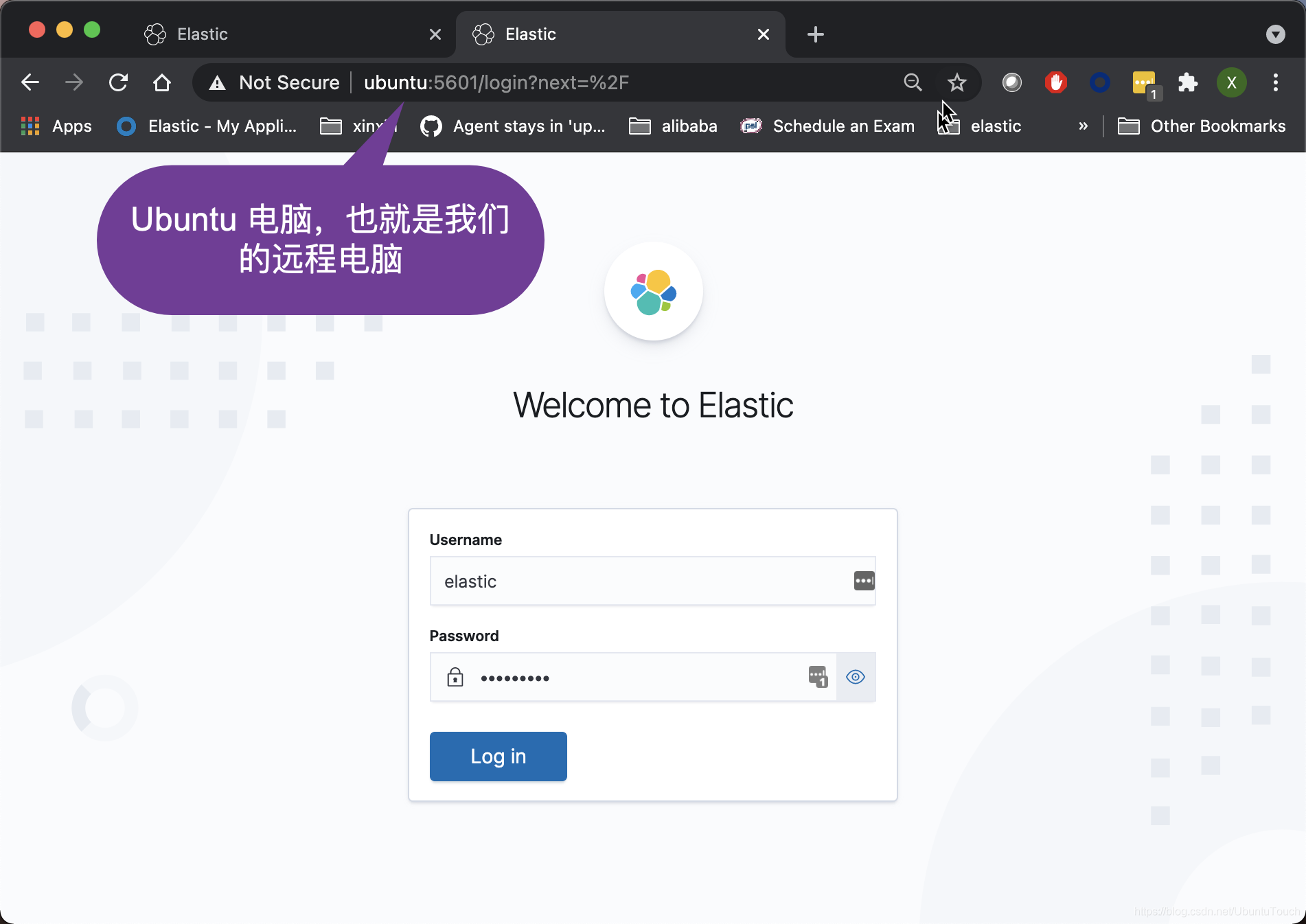Open the alibaba bookmarks folder
1306x924 pixels.
(673, 126)
